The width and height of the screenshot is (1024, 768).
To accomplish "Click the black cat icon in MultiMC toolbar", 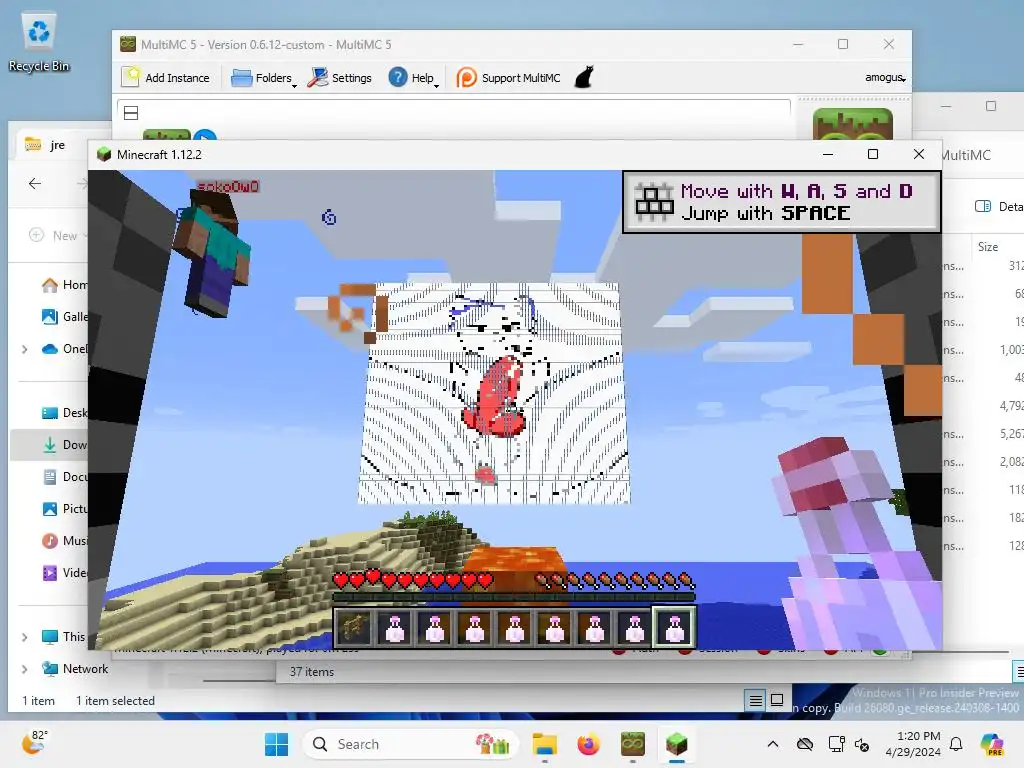I will [x=584, y=77].
